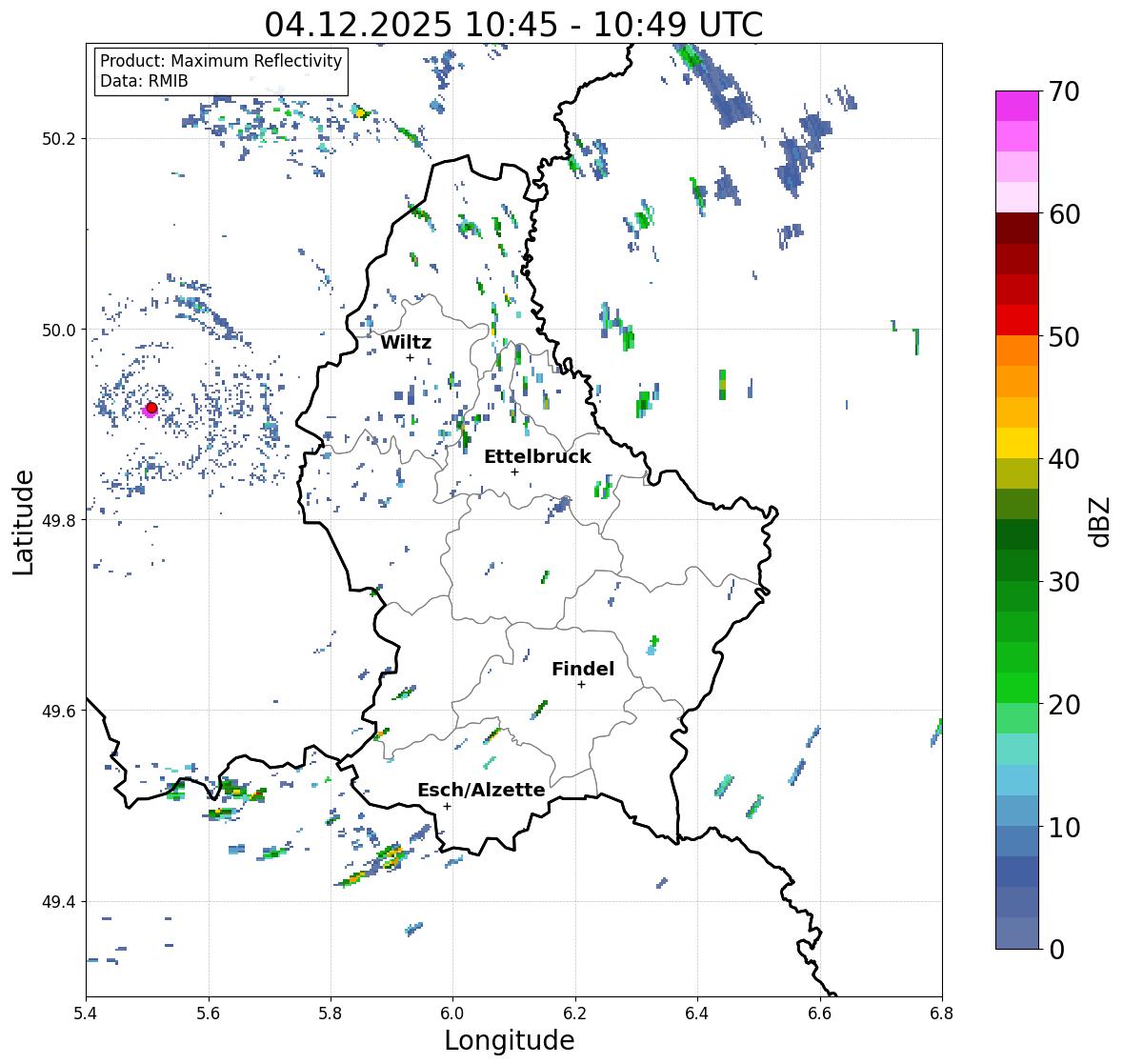This screenshot has width=1123, height=1064.
Task: Click the 30 dBZ colorbar tick label
Action: pyautogui.click(x=1064, y=581)
